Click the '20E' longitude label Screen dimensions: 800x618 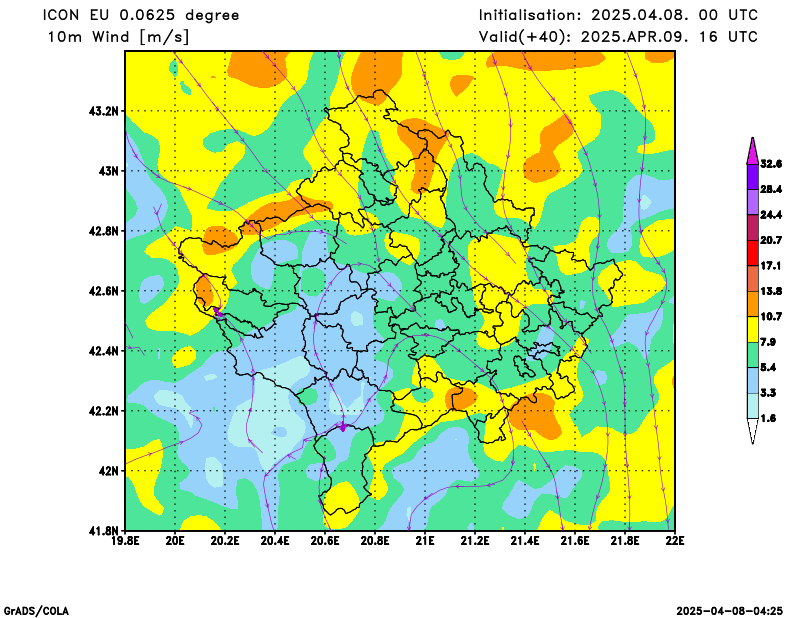point(175,541)
